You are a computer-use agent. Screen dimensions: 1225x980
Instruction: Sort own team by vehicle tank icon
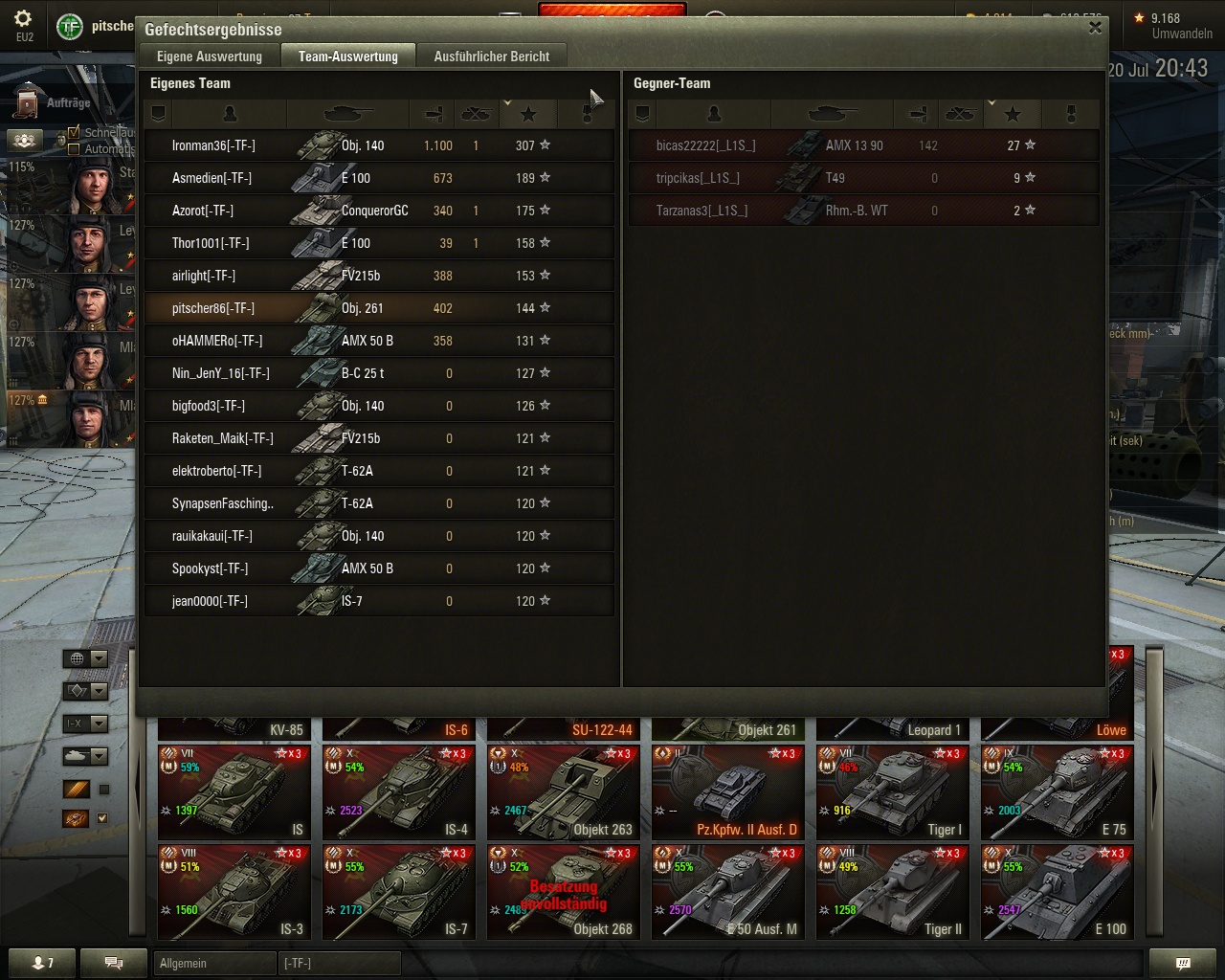(347, 115)
